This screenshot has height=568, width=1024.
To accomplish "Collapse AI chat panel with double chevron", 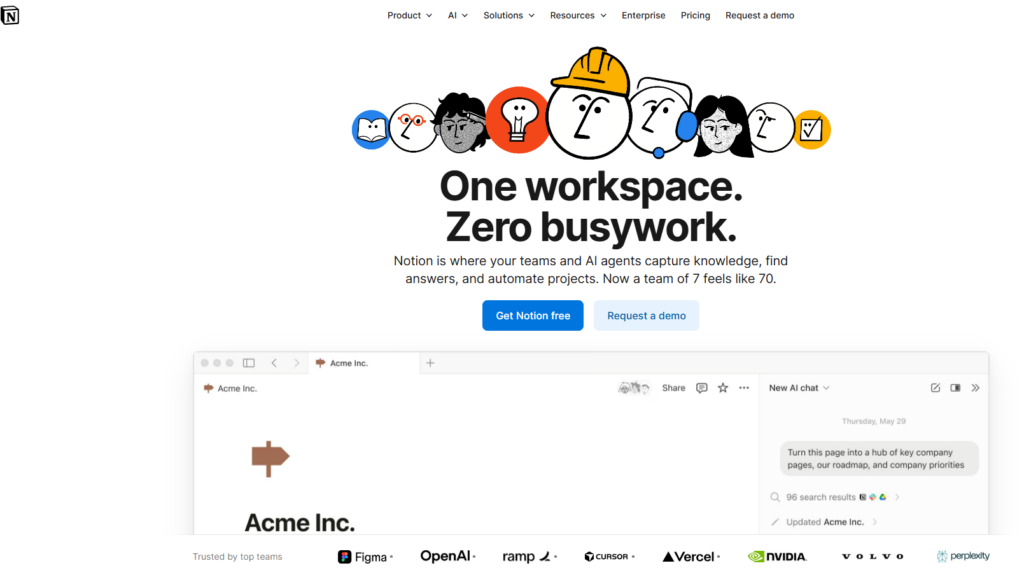I will click(x=975, y=388).
